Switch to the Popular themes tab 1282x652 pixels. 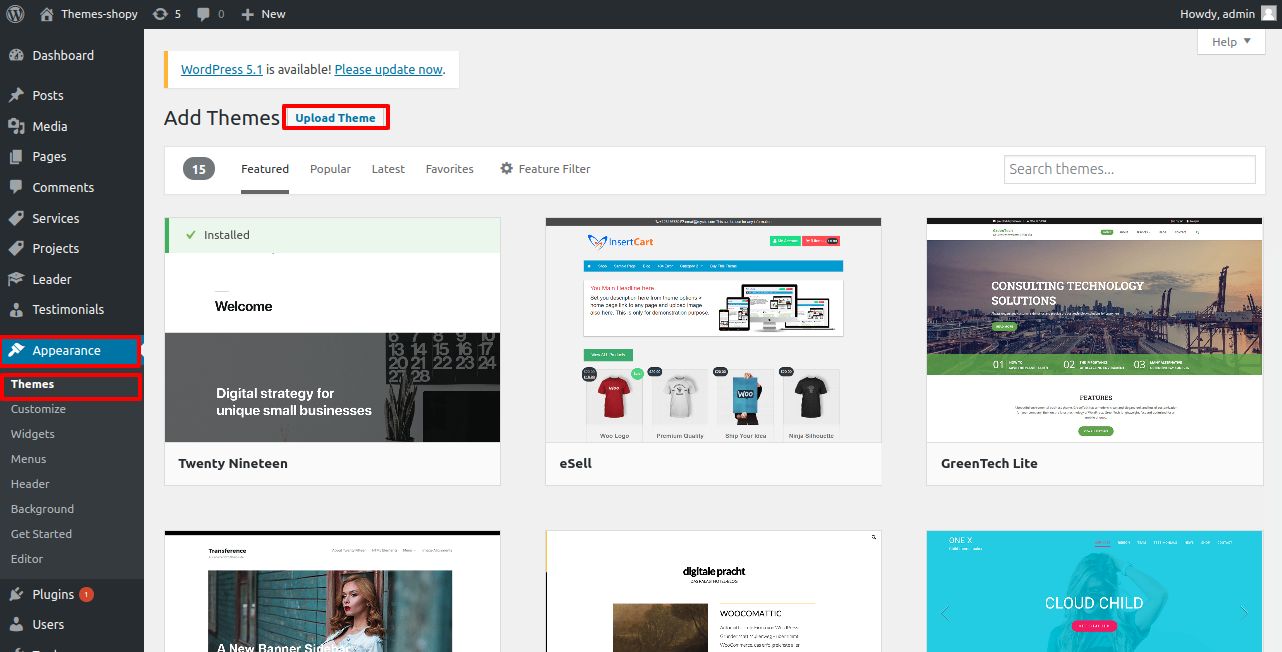click(x=330, y=169)
